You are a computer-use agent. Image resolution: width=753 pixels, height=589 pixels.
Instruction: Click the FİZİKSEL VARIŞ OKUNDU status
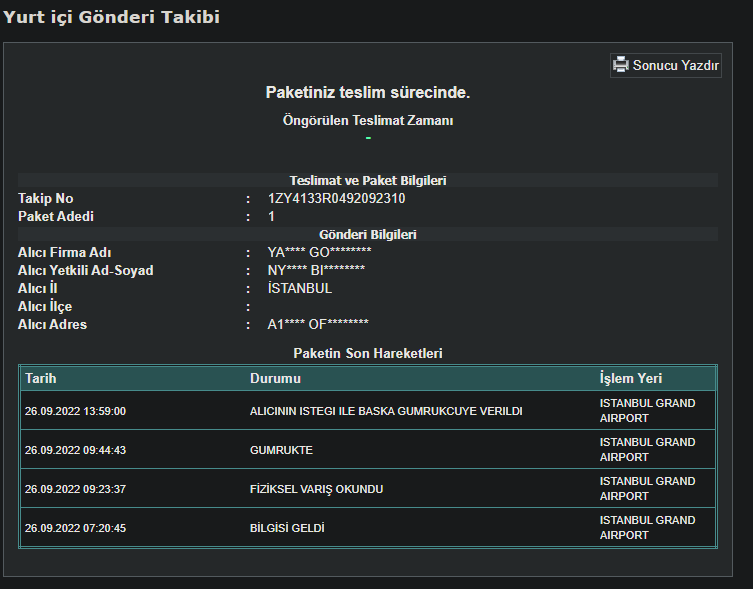point(316,489)
